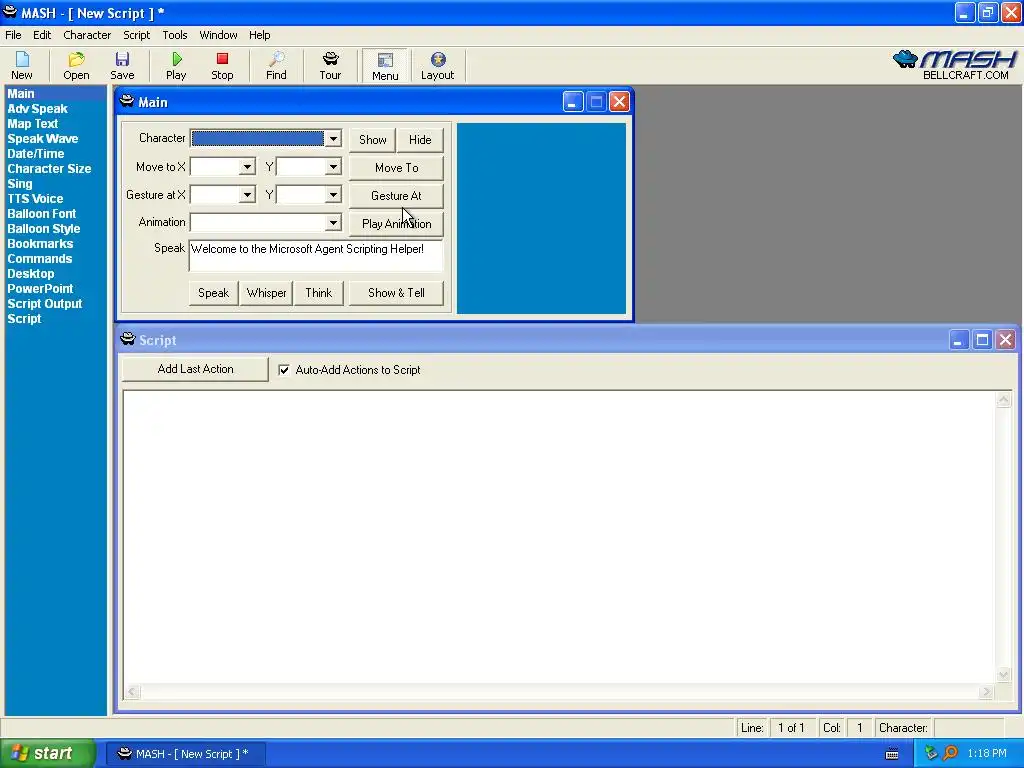The width and height of the screenshot is (1024, 768).
Task: Expand the Animation dropdown
Action: click(333, 223)
